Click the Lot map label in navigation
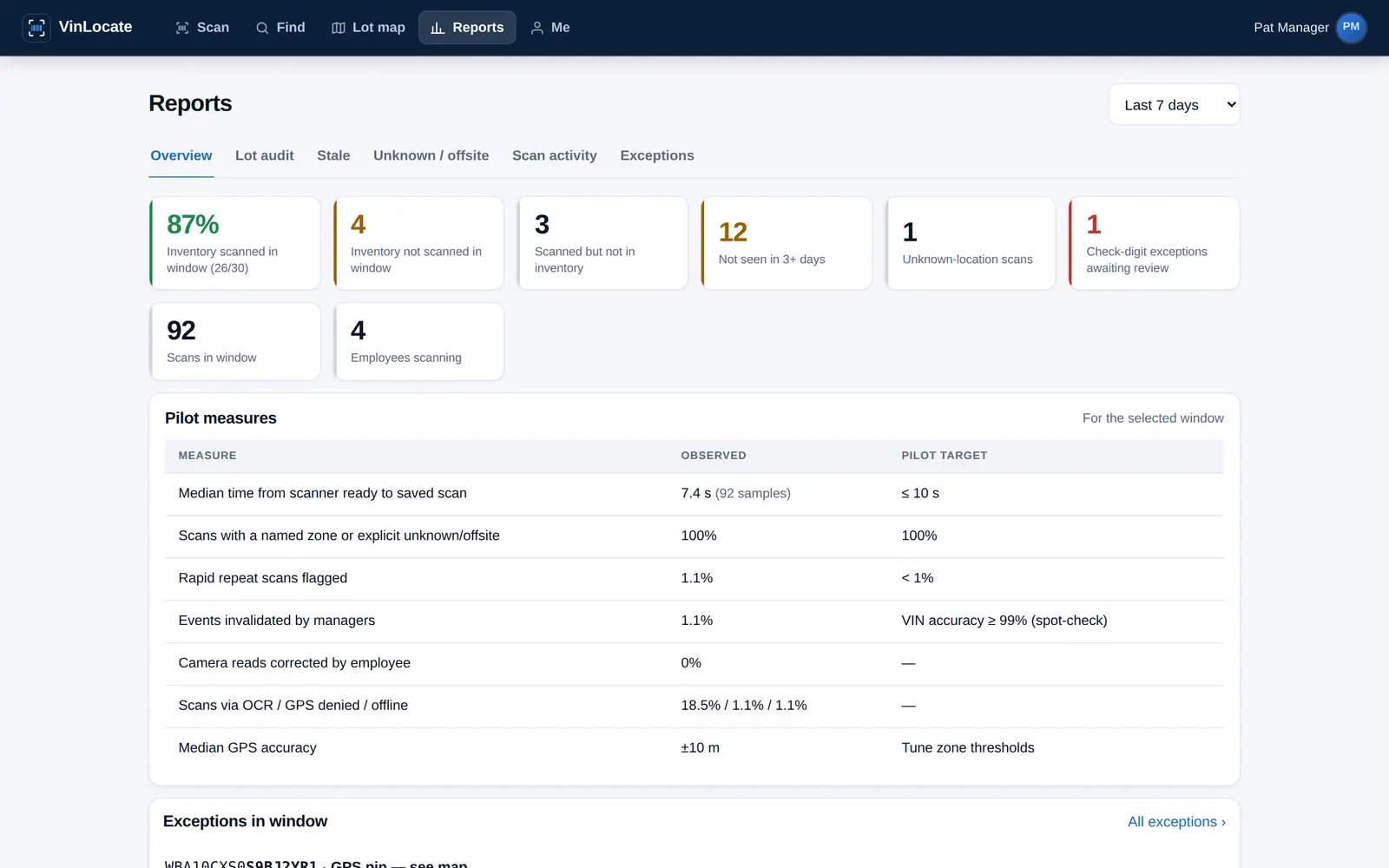This screenshot has height=868, width=1389. (379, 28)
